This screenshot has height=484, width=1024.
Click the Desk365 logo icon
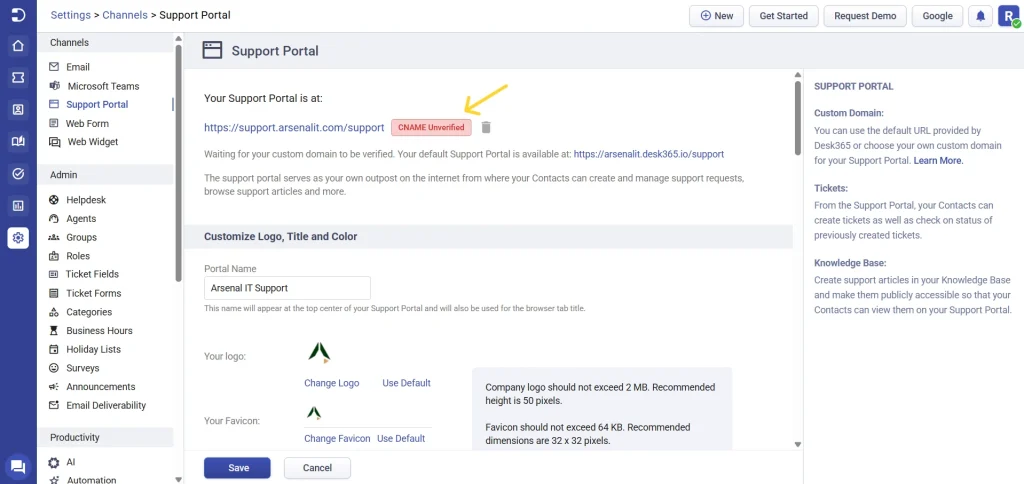coord(18,15)
